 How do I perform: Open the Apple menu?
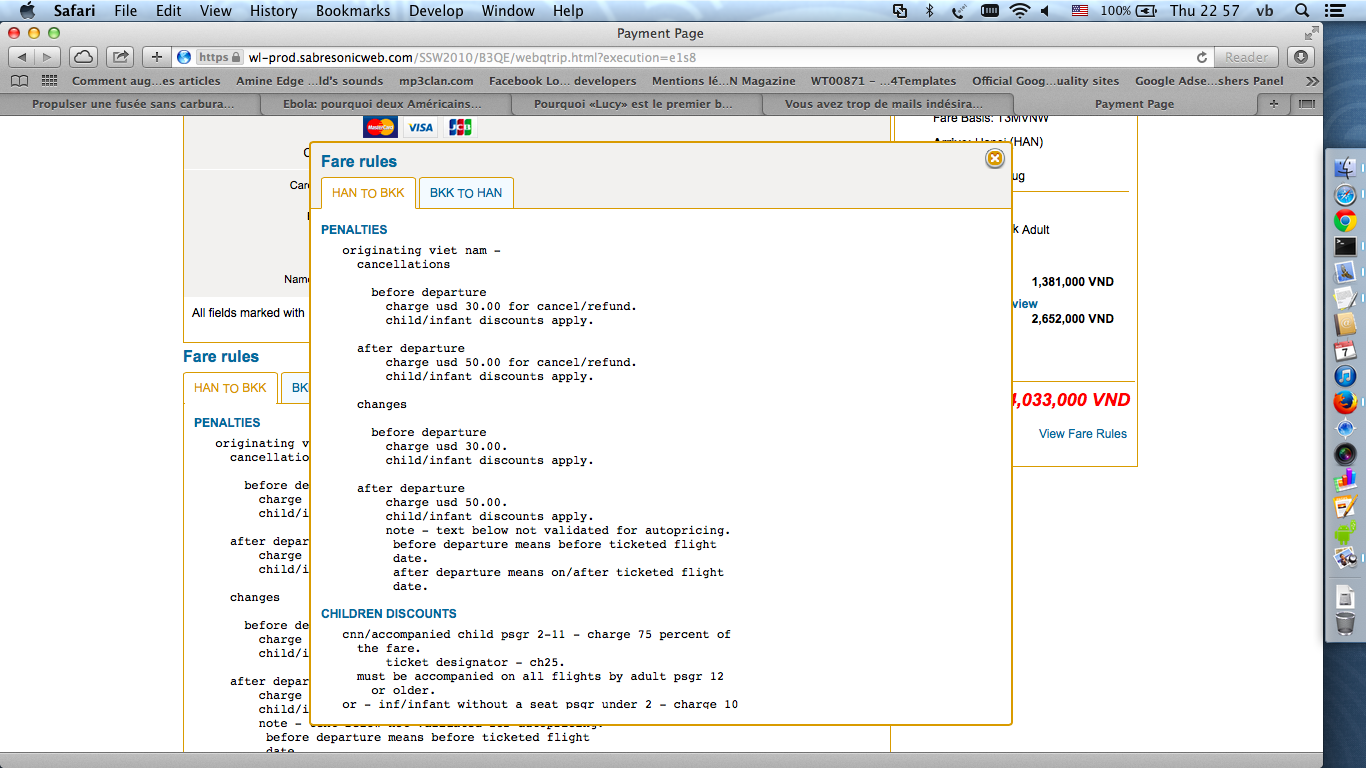pos(27,11)
